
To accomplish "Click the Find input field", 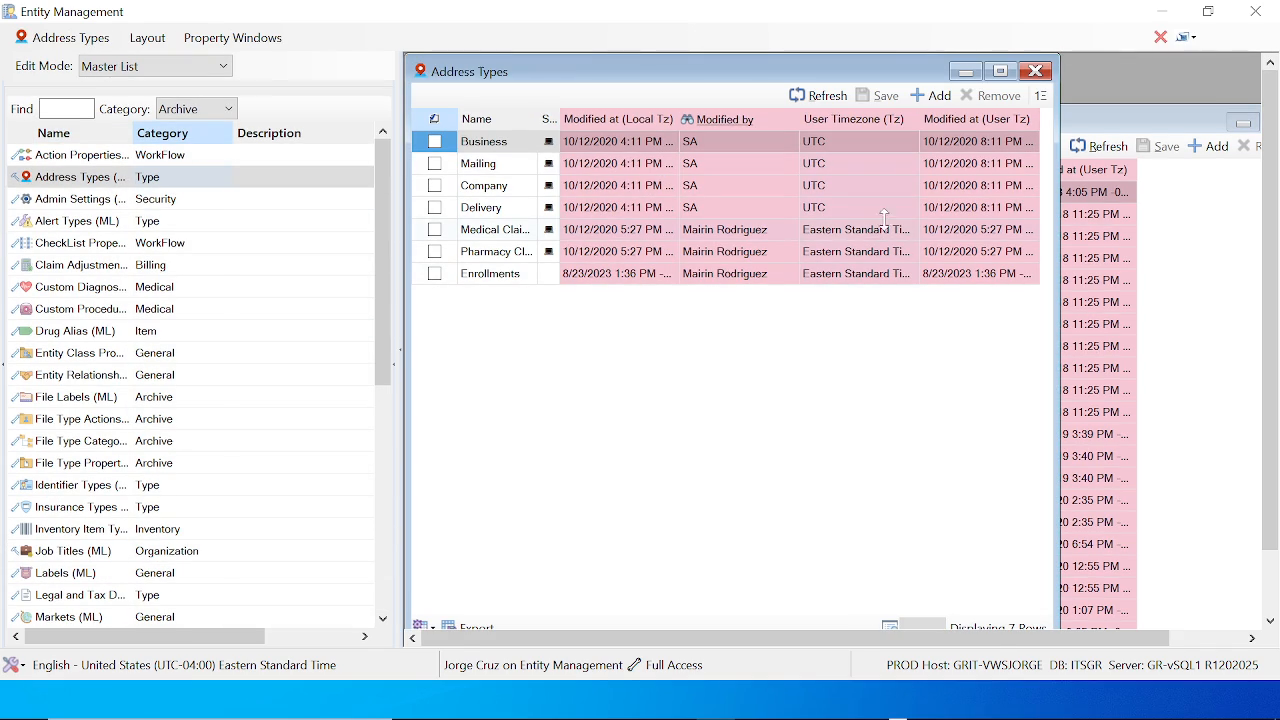I will 66,109.
